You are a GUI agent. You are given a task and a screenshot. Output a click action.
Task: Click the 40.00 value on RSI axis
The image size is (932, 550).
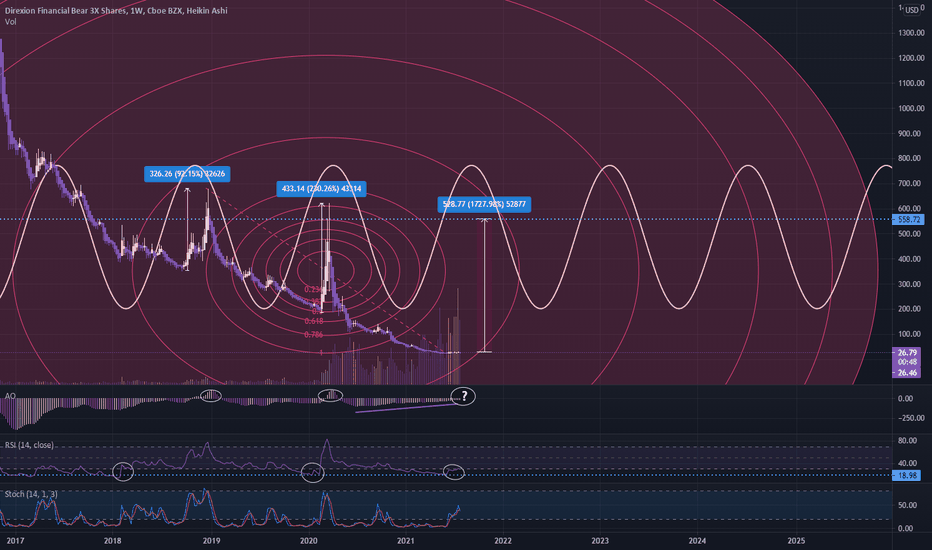point(907,463)
